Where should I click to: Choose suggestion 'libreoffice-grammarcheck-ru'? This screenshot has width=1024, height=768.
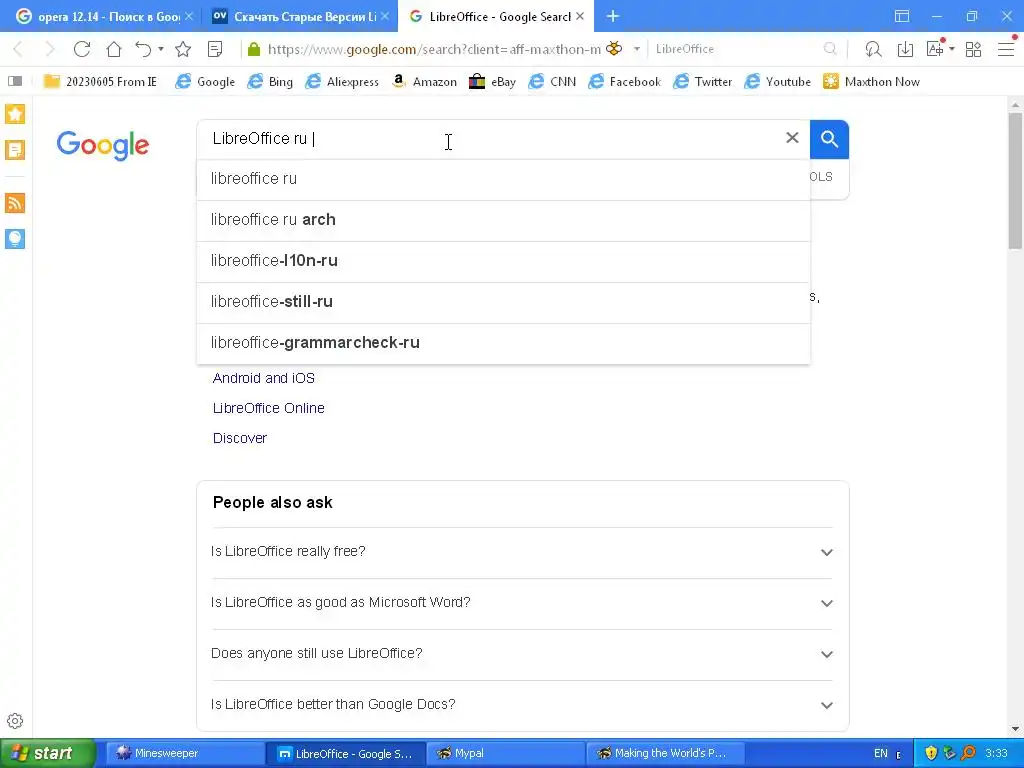pyautogui.click(x=503, y=344)
